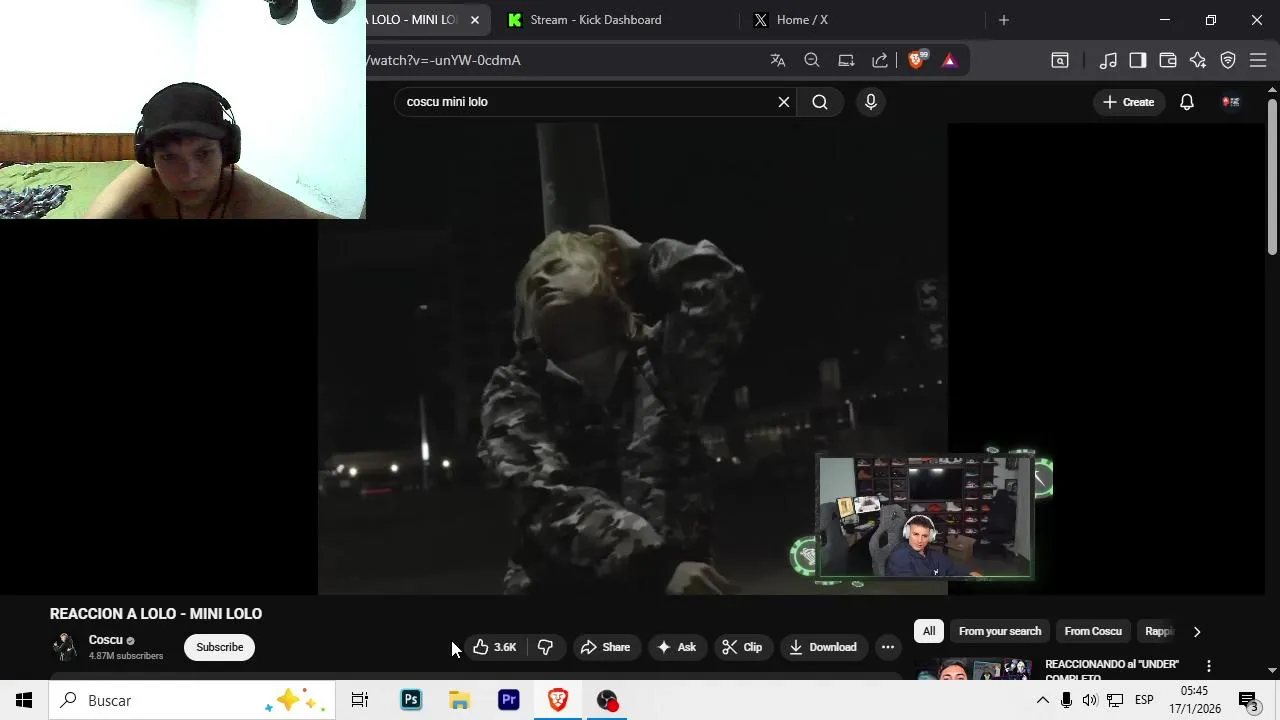Click on the video player

point(633,358)
